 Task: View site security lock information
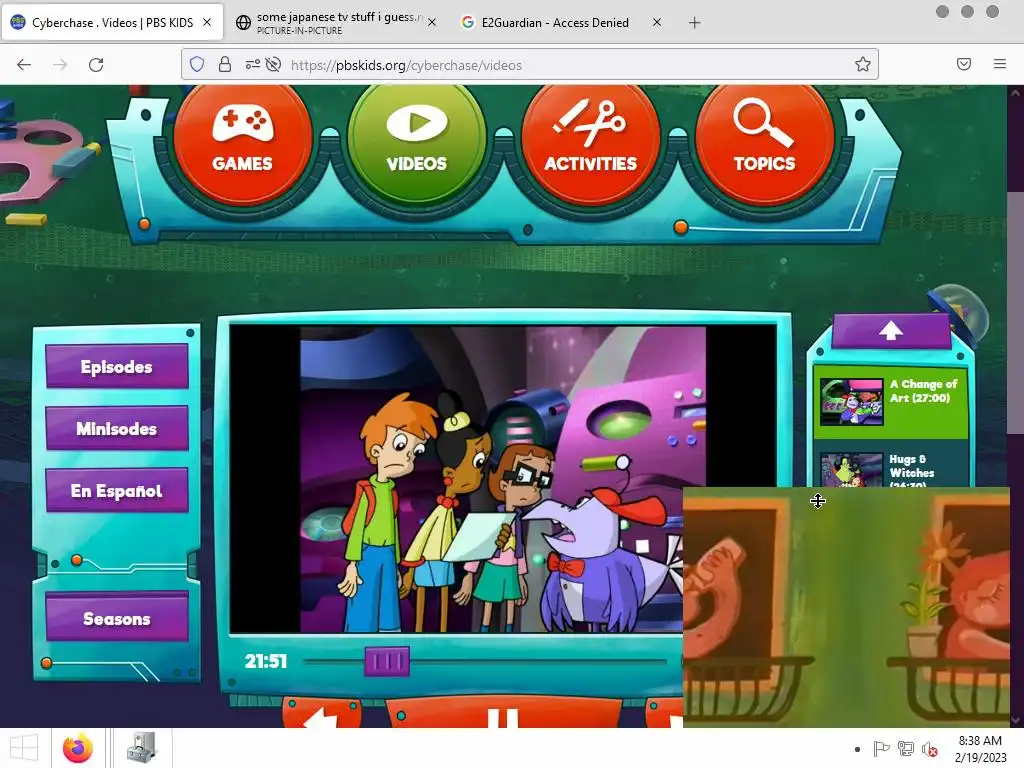[x=225, y=65]
